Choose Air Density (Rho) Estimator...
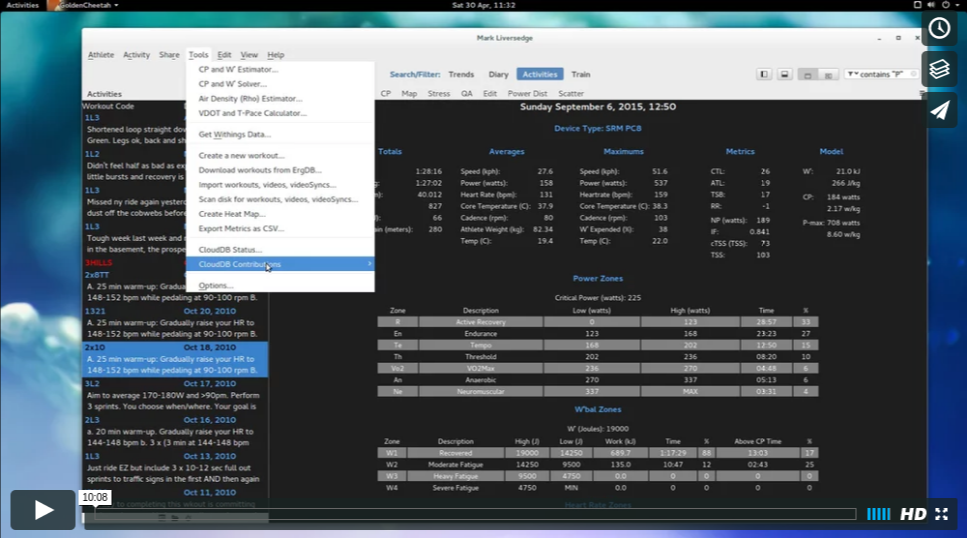The image size is (967, 538). (x=280, y=99)
